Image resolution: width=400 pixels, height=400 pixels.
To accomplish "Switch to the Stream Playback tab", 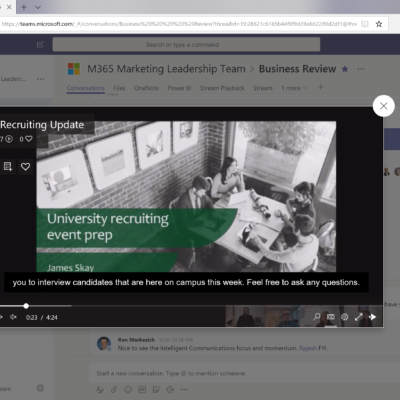I will pyautogui.click(x=222, y=88).
